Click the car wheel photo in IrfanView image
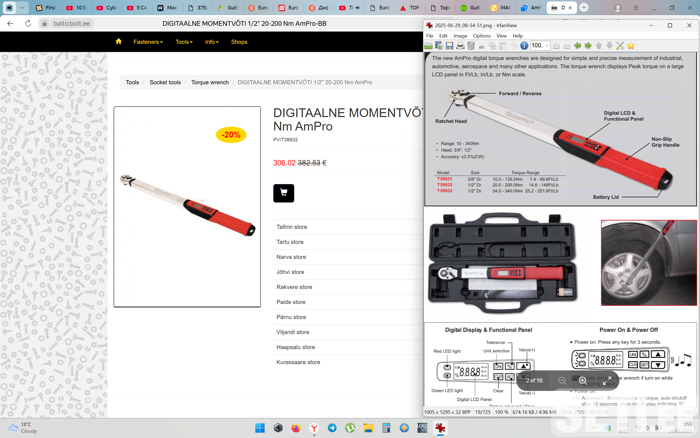Image resolution: width=700 pixels, height=438 pixels. 649,263
